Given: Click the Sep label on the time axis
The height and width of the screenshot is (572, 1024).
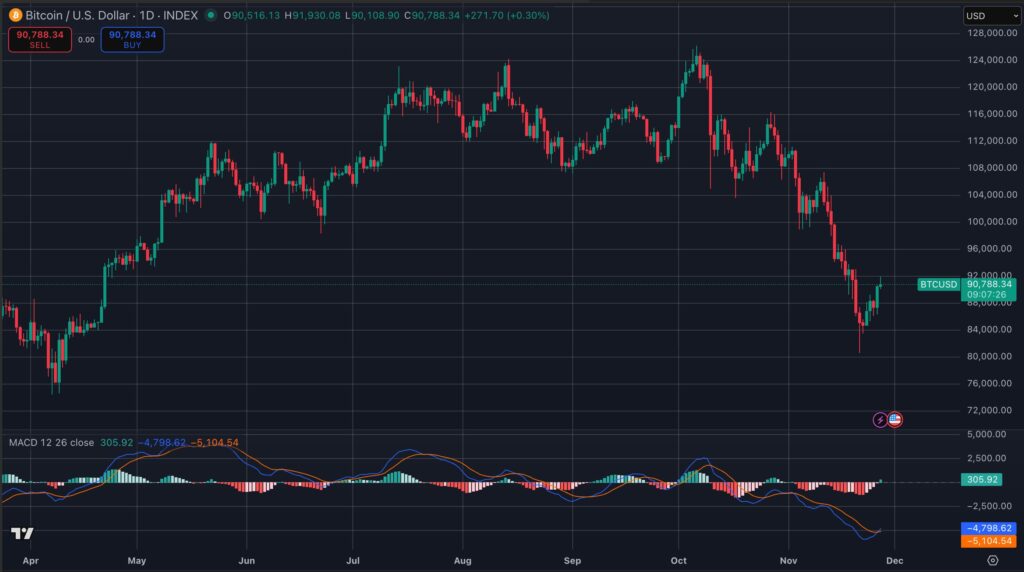Looking at the screenshot, I should pyautogui.click(x=572, y=560).
